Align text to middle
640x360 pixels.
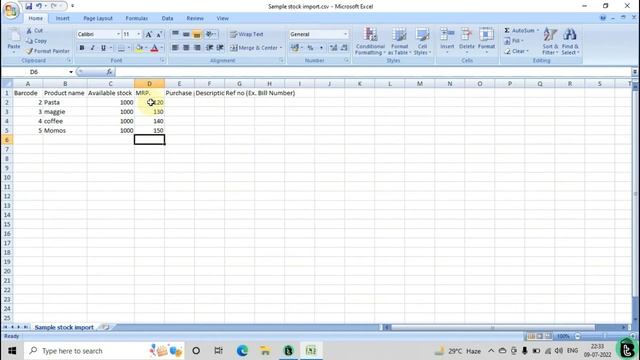point(186,34)
